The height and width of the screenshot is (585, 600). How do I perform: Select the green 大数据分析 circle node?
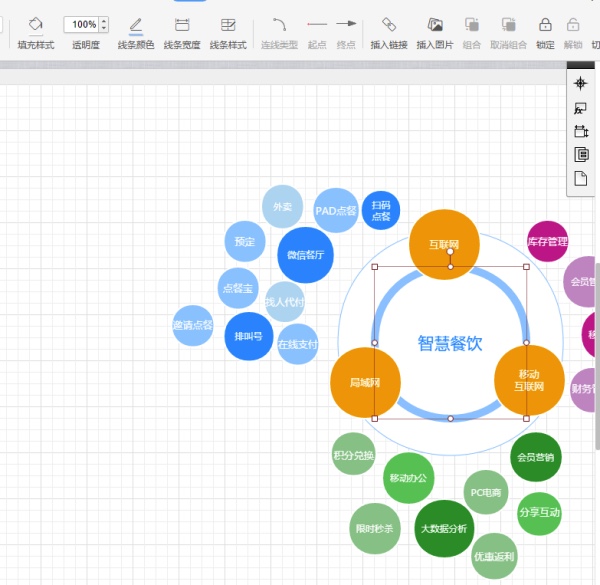[443, 528]
